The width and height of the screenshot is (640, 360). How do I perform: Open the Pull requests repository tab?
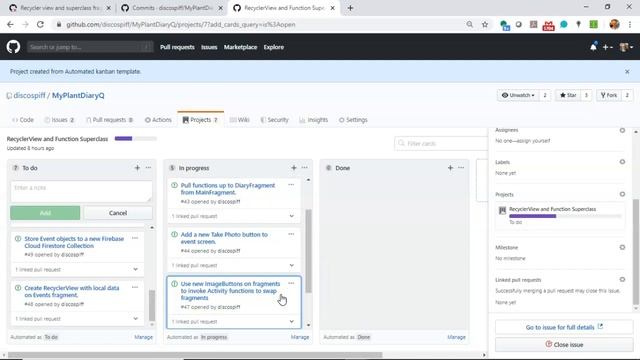109,120
